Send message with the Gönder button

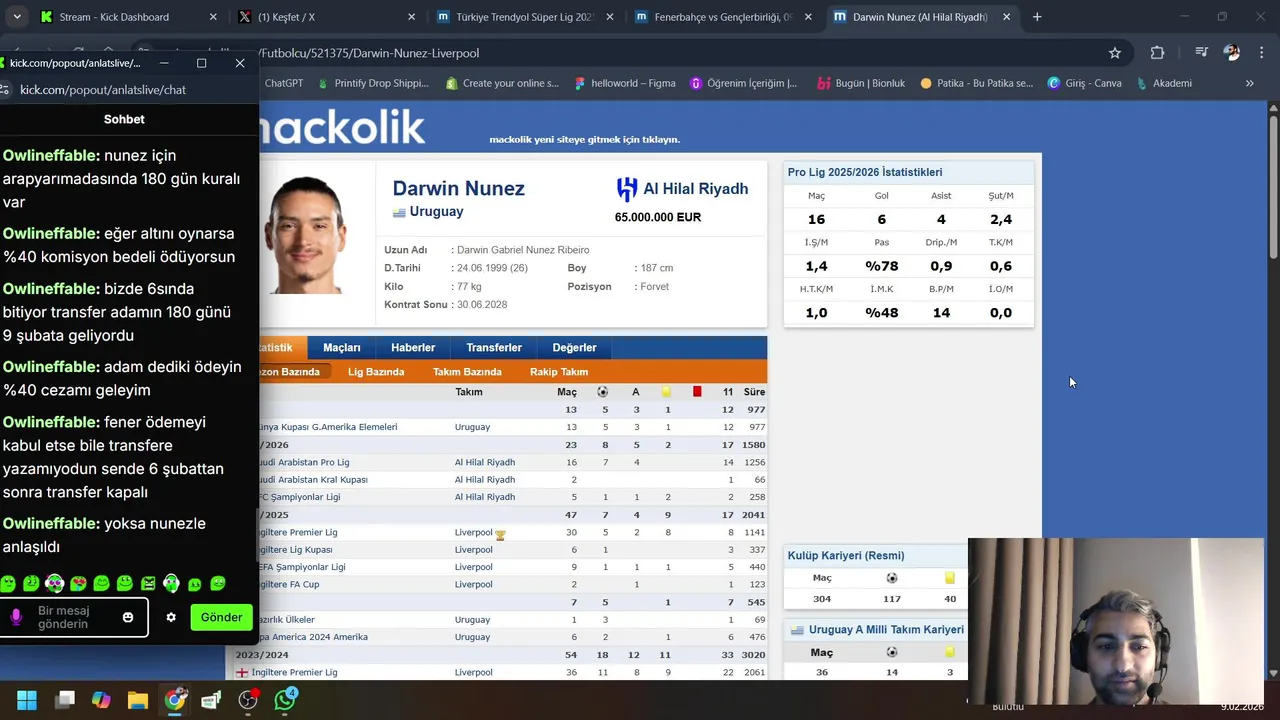[221, 617]
